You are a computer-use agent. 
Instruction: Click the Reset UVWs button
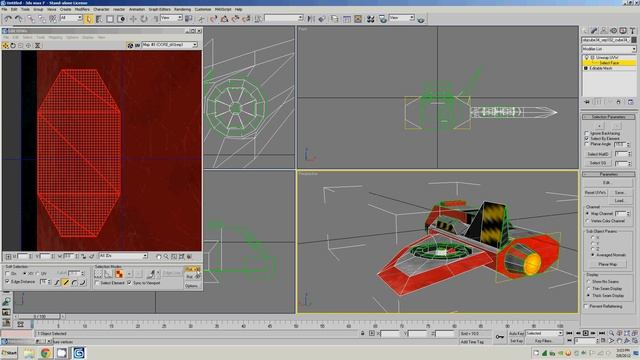(596, 193)
